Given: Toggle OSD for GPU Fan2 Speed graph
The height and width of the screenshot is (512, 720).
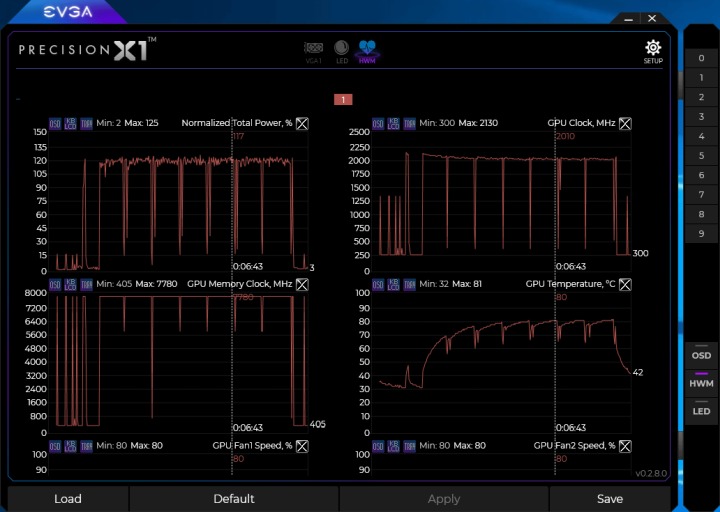Looking at the screenshot, I should [x=378, y=446].
